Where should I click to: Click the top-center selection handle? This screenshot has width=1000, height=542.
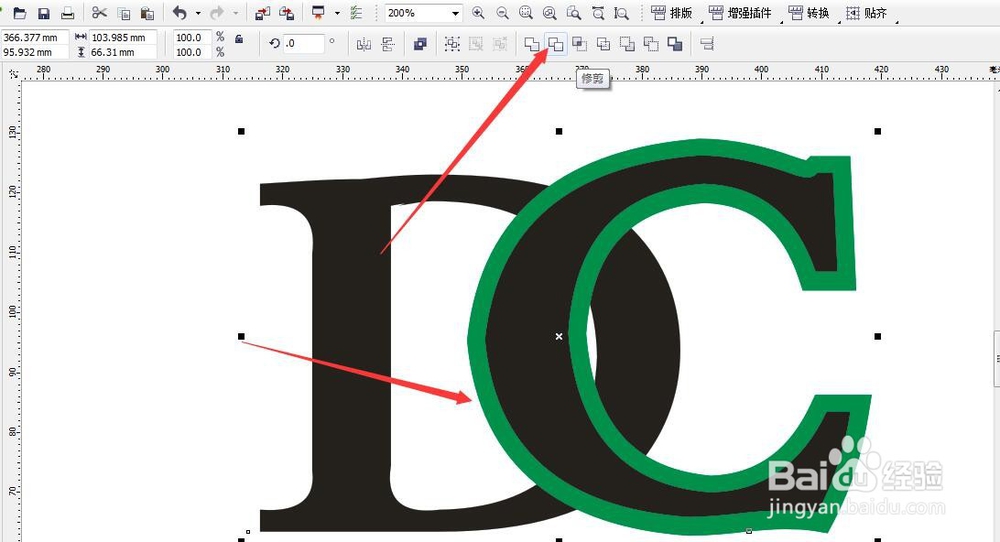559,131
